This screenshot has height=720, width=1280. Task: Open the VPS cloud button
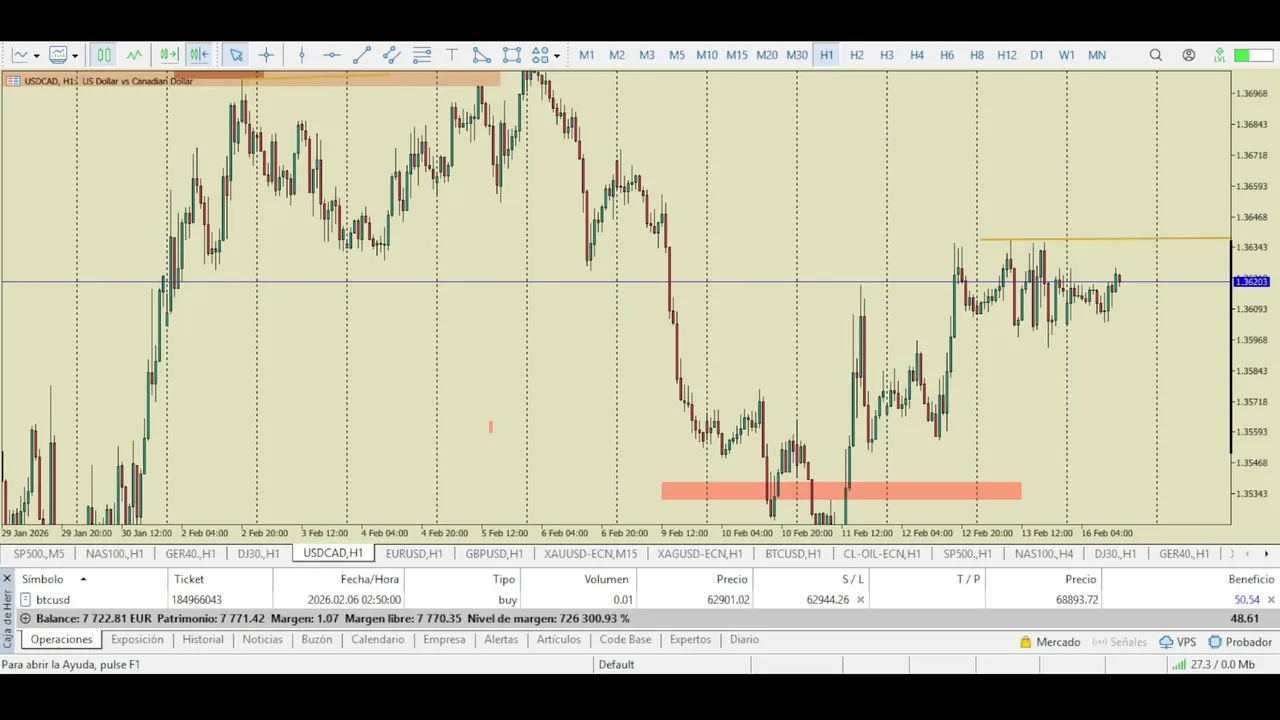click(1178, 642)
